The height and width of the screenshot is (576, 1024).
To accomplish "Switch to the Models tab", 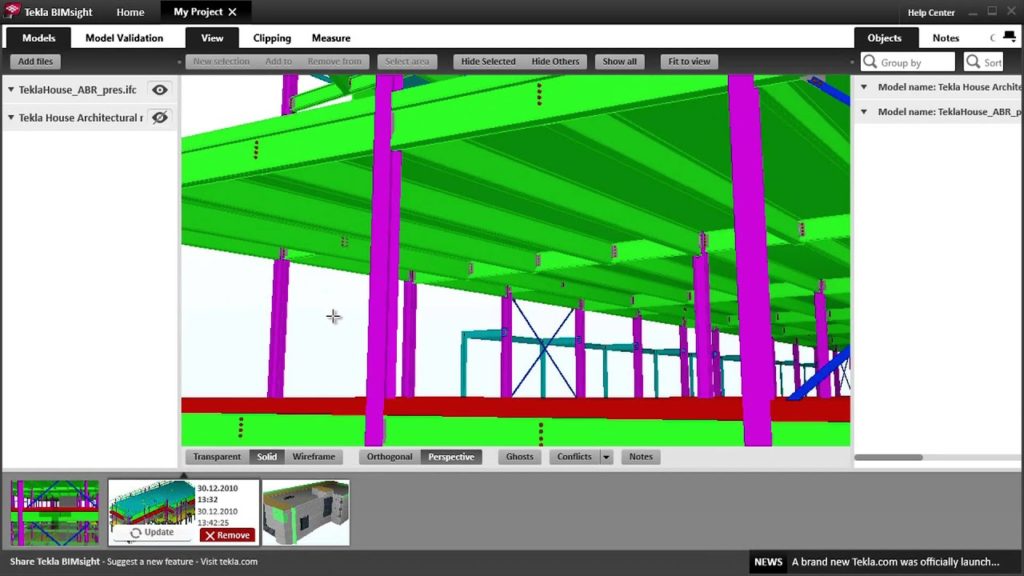I will point(39,38).
